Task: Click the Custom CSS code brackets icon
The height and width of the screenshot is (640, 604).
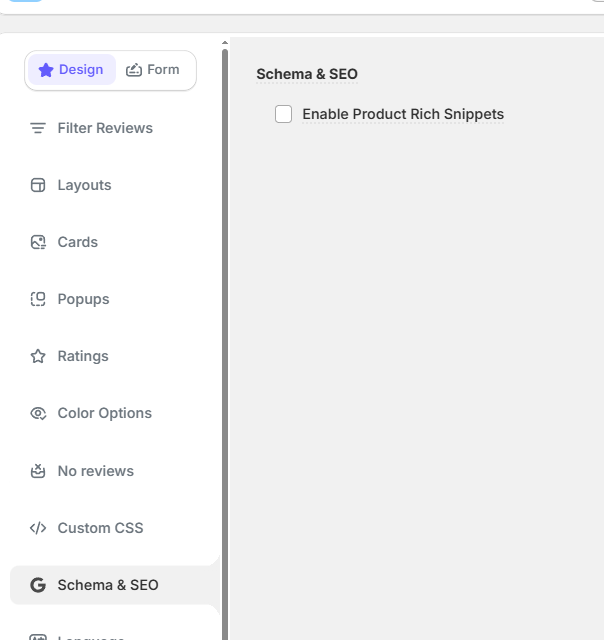Action: click(x=38, y=528)
